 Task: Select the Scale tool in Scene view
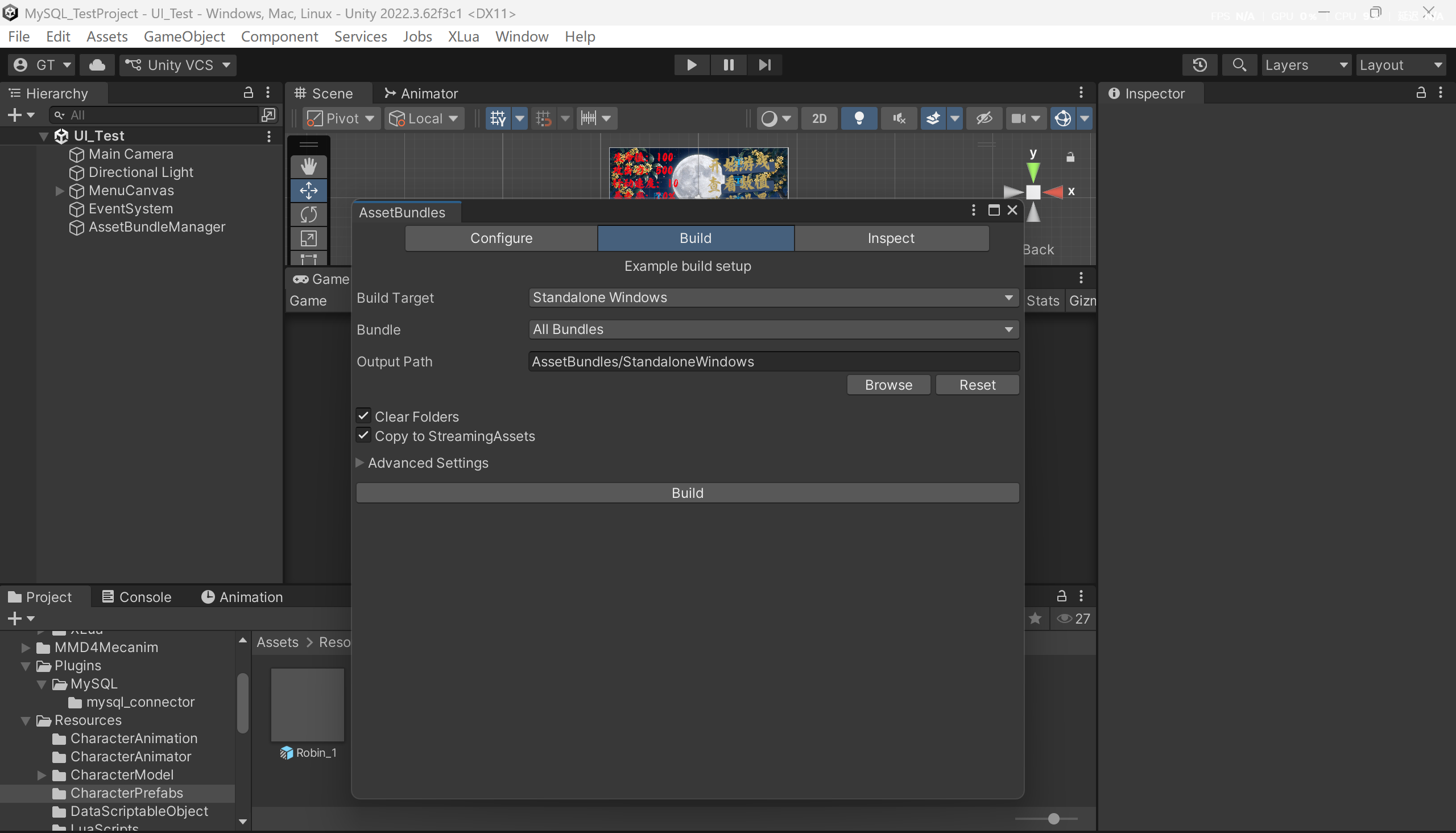[309, 238]
